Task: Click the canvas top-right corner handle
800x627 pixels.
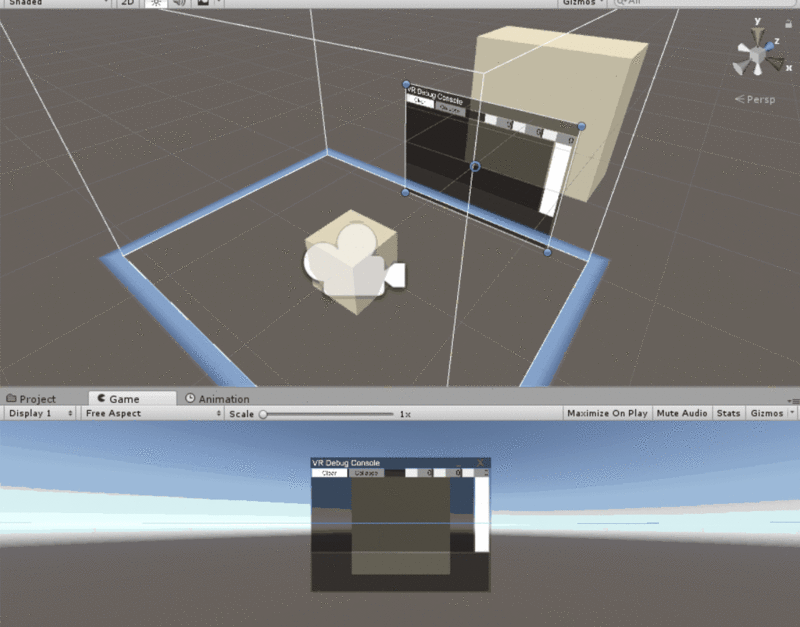Action: (581, 126)
